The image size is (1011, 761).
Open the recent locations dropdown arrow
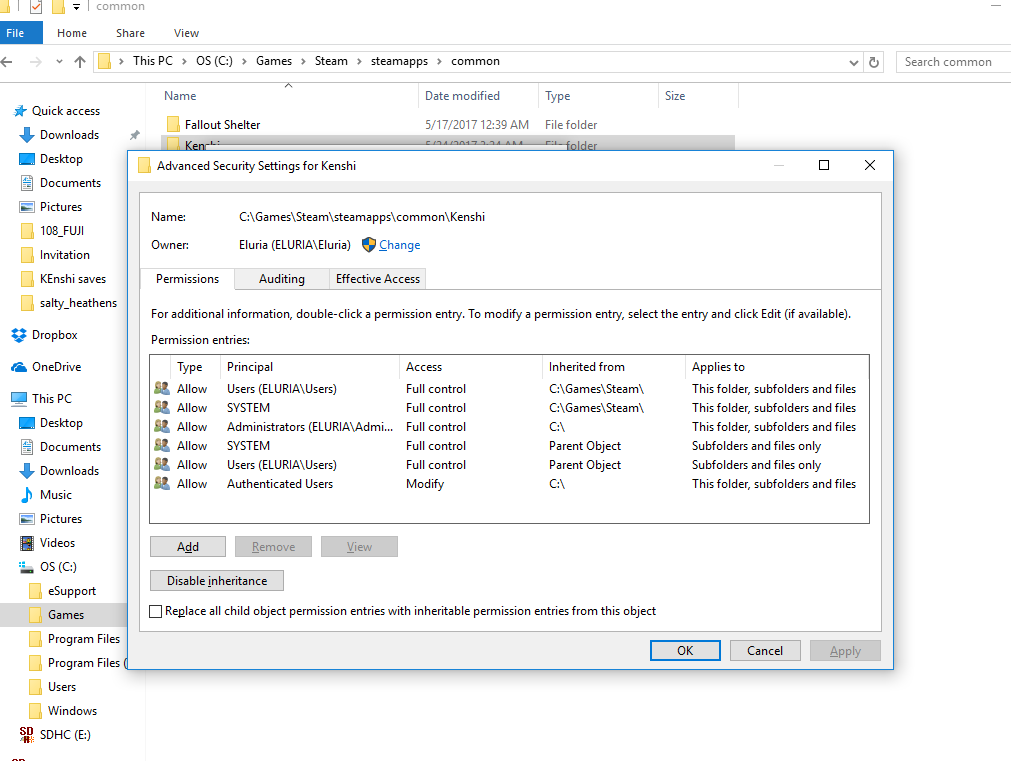click(59, 62)
